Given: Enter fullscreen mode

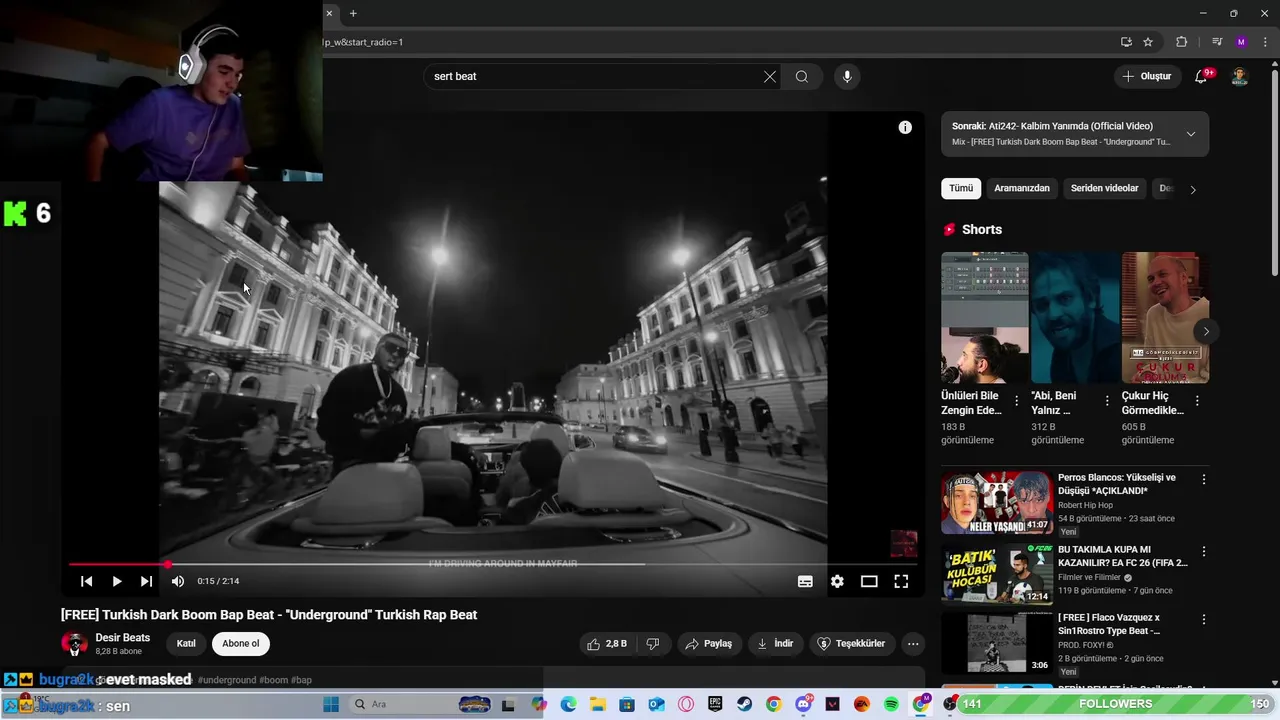Looking at the screenshot, I should click(901, 581).
